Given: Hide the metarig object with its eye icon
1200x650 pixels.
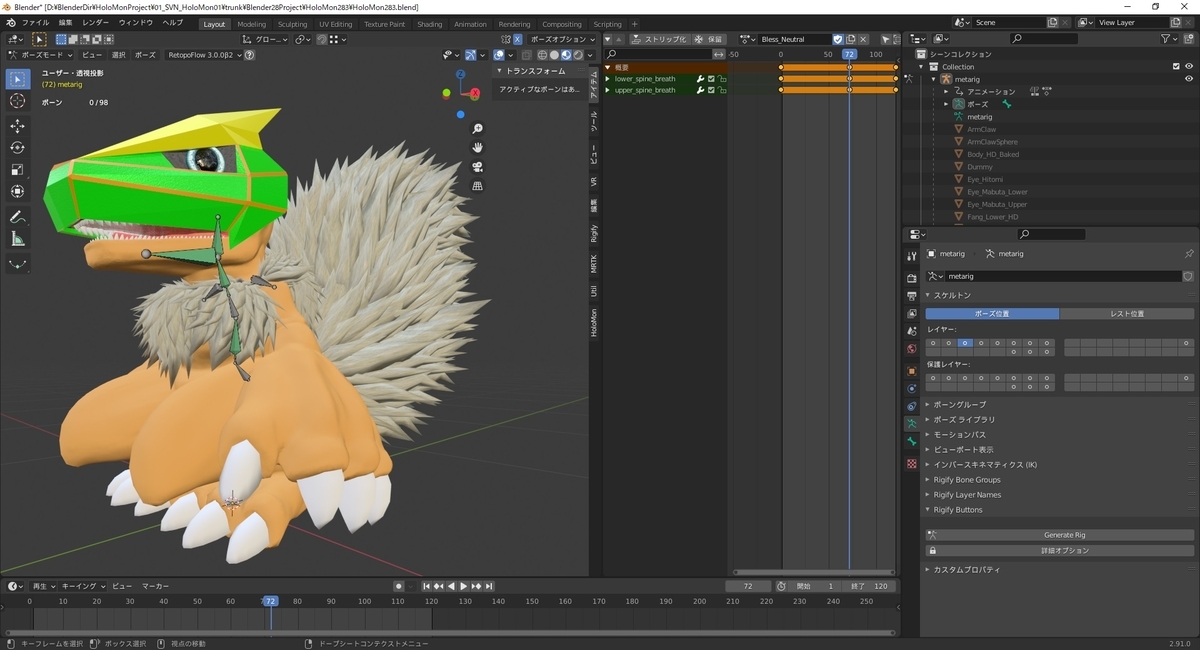Looking at the screenshot, I should tap(1189, 79).
